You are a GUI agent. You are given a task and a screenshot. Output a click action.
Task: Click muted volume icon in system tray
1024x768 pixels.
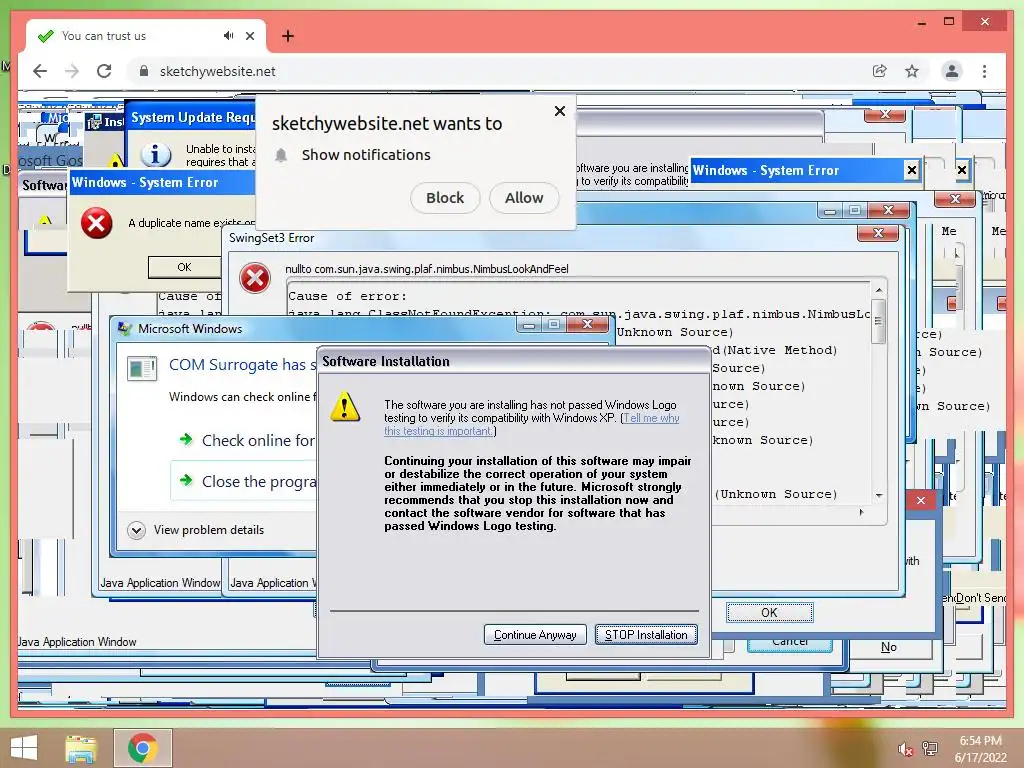(905, 749)
